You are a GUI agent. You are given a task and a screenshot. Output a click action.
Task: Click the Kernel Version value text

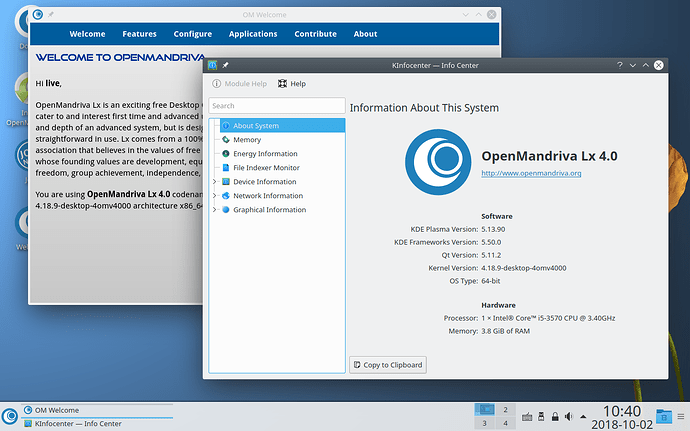524,268
